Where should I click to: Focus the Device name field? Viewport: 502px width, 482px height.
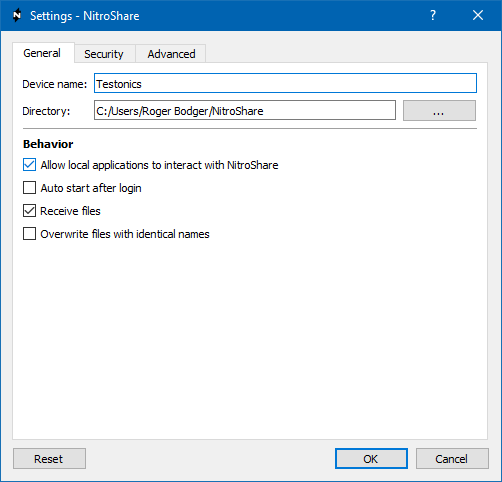pyautogui.click(x=285, y=83)
